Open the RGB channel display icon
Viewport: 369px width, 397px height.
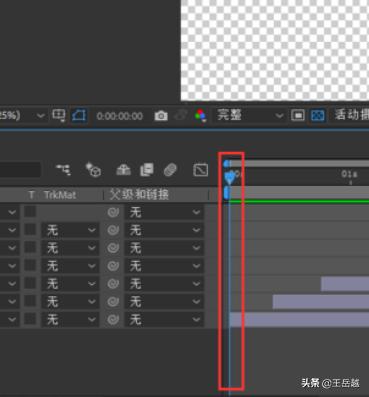[200, 116]
